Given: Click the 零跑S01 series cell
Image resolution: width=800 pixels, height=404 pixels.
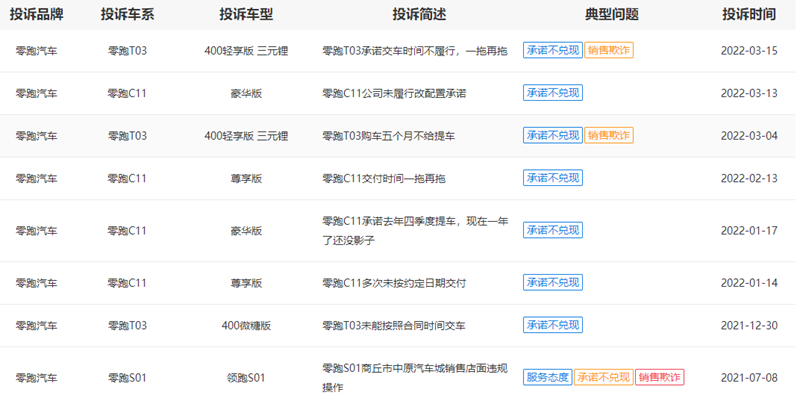Looking at the screenshot, I should pos(127,378).
